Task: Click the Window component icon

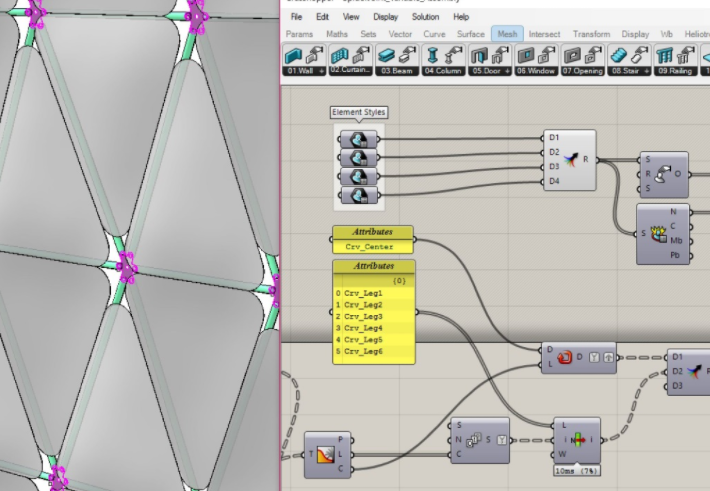Action: (525, 56)
